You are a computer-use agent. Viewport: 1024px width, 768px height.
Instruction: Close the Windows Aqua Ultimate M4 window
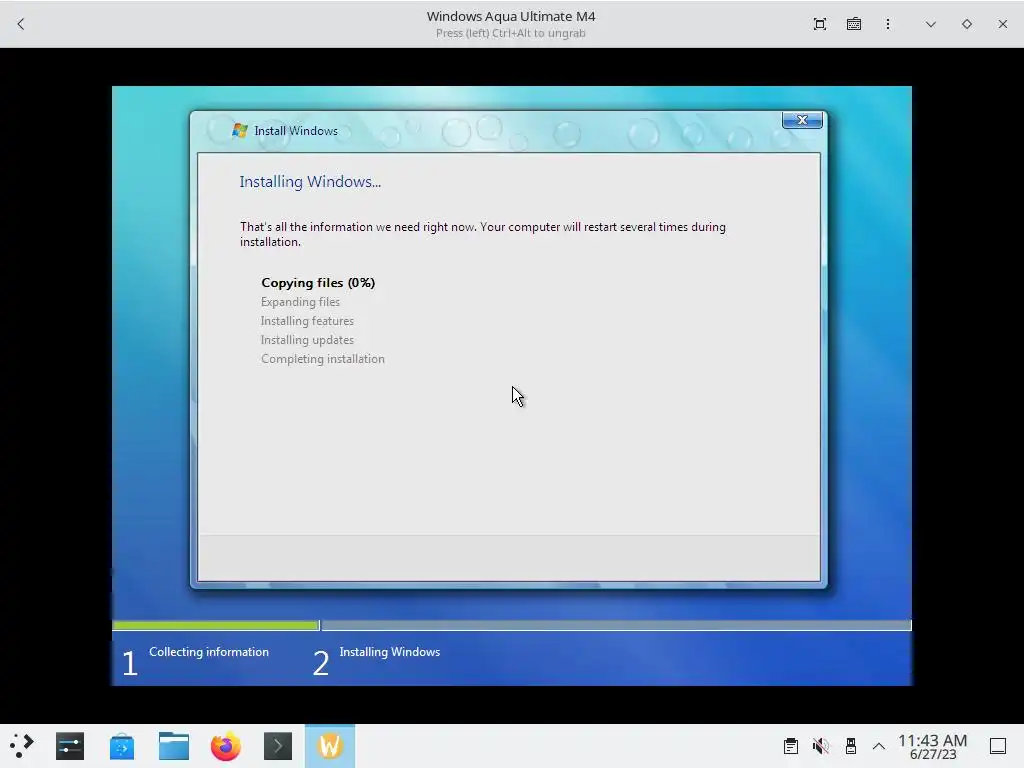[x=1002, y=24]
